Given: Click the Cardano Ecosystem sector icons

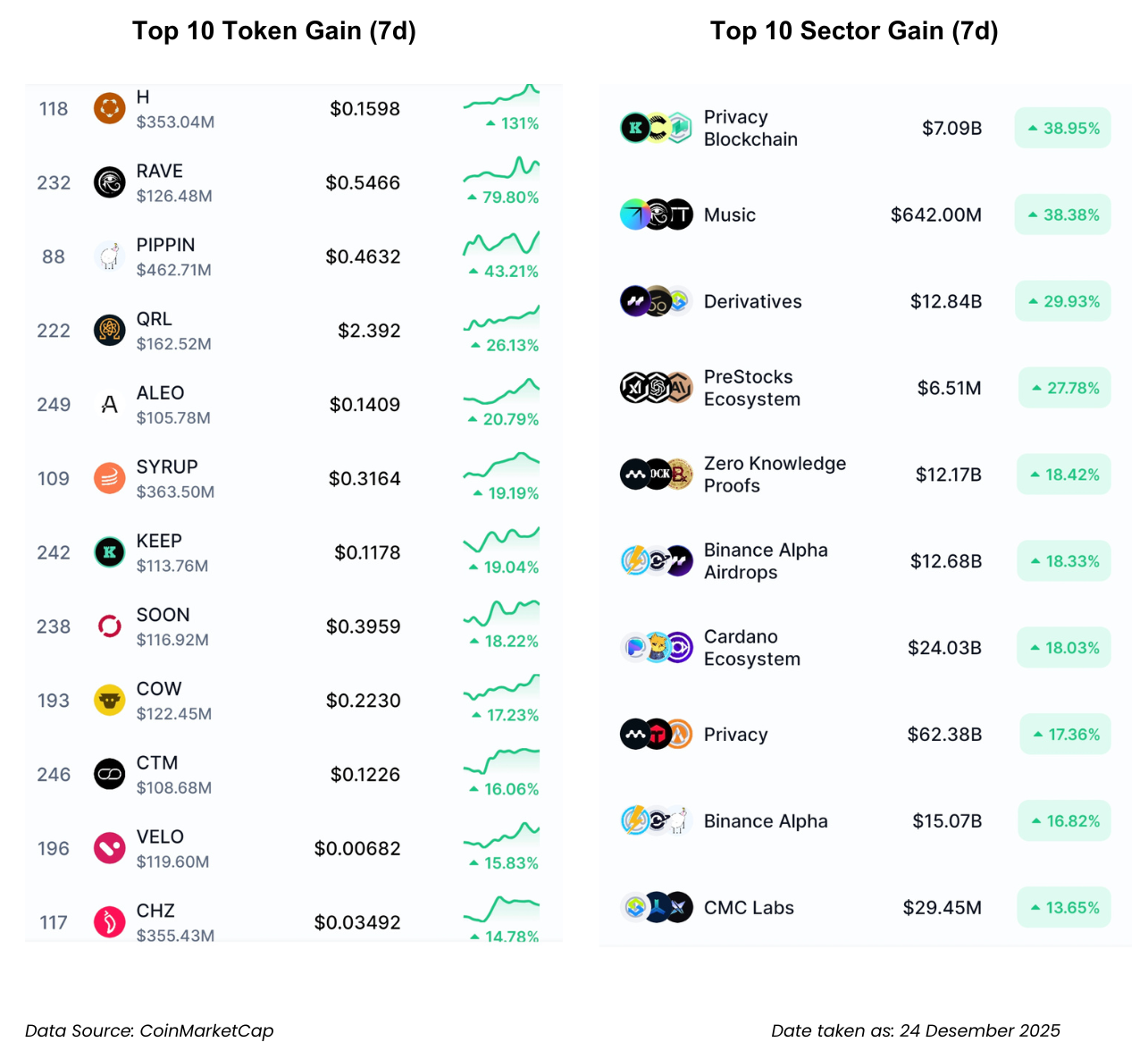Looking at the screenshot, I should 657,648.
